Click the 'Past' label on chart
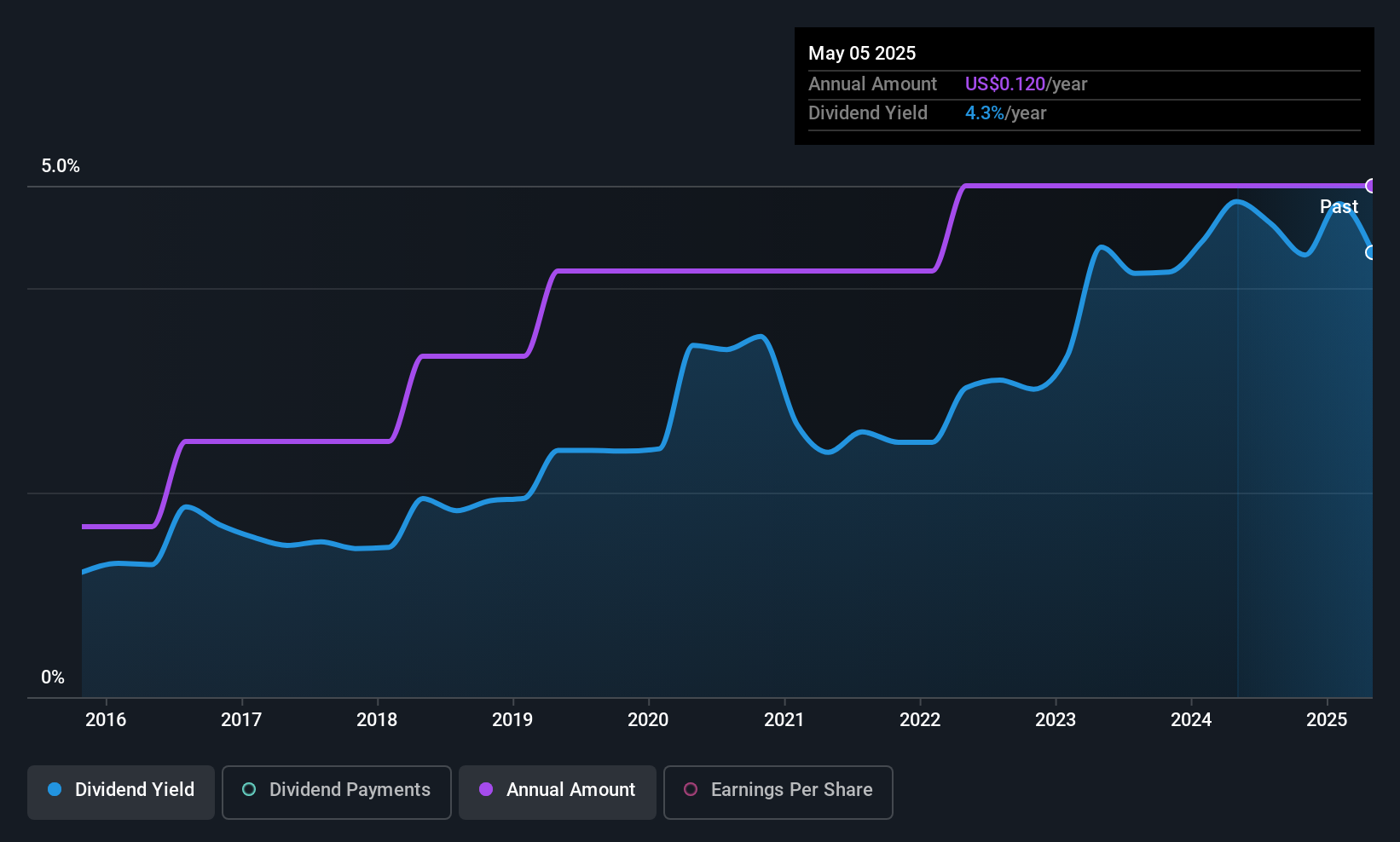This screenshot has width=1400, height=842. 1339,206
